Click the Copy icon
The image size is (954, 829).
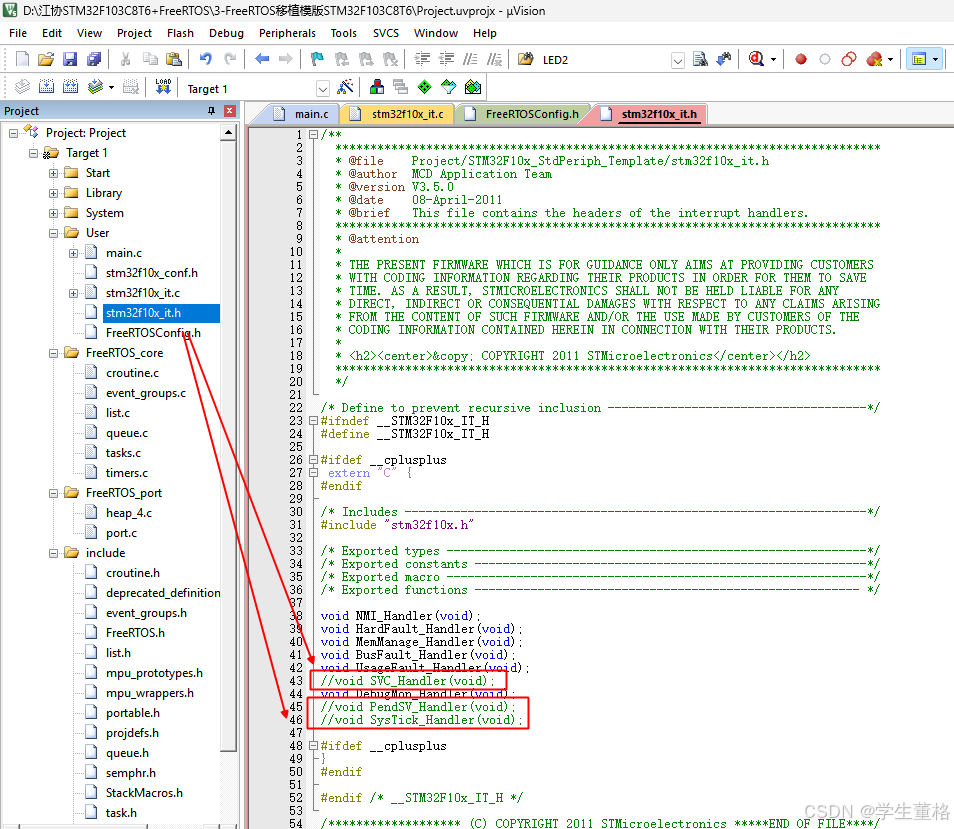(x=150, y=59)
